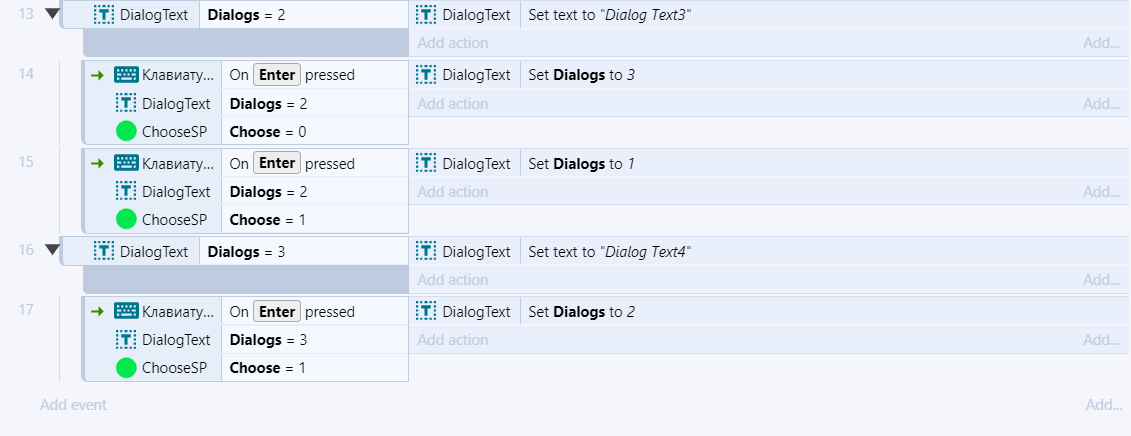This screenshot has height=436, width=1131.
Task: Click the keyboard icon in event 15
Action: (126, 163)
